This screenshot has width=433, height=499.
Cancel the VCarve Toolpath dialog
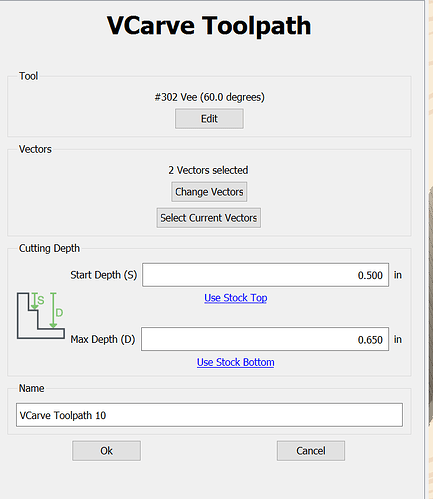pos(311,451)
